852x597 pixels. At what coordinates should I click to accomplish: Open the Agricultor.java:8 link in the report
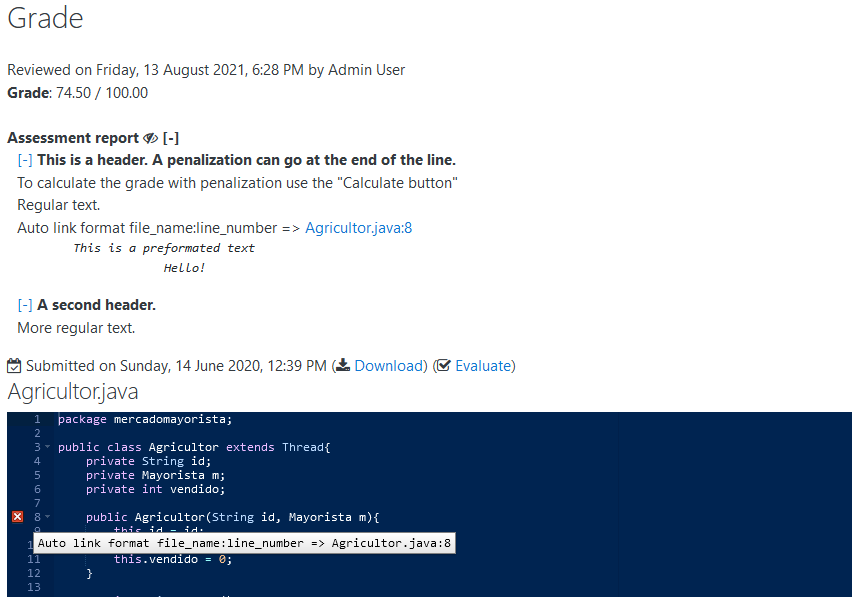pos(358,228)
